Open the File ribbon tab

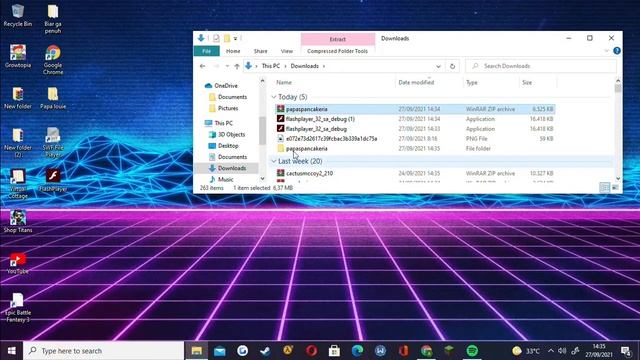[207, 51]
